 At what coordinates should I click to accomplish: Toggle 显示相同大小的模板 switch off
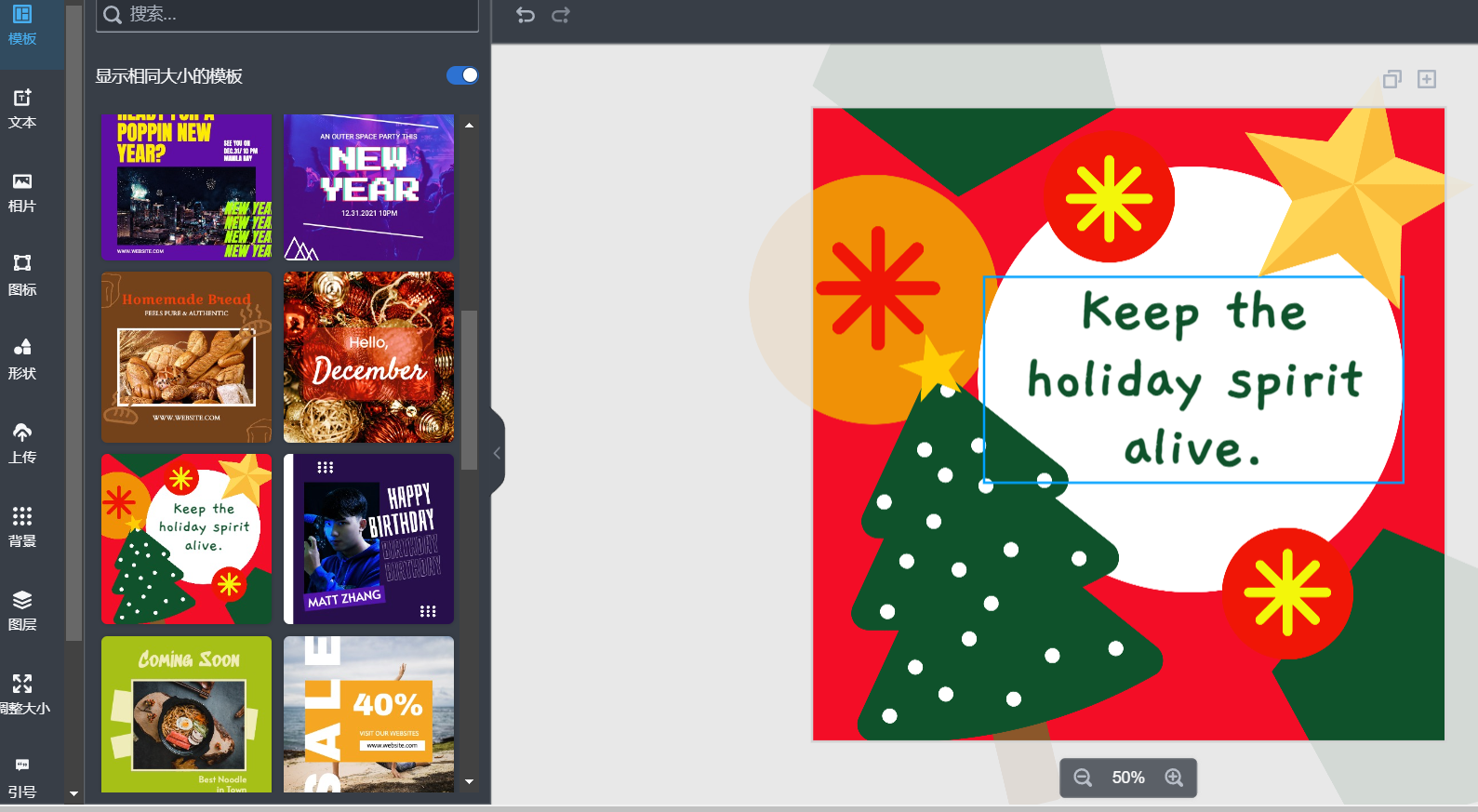[x=462, y=75]
